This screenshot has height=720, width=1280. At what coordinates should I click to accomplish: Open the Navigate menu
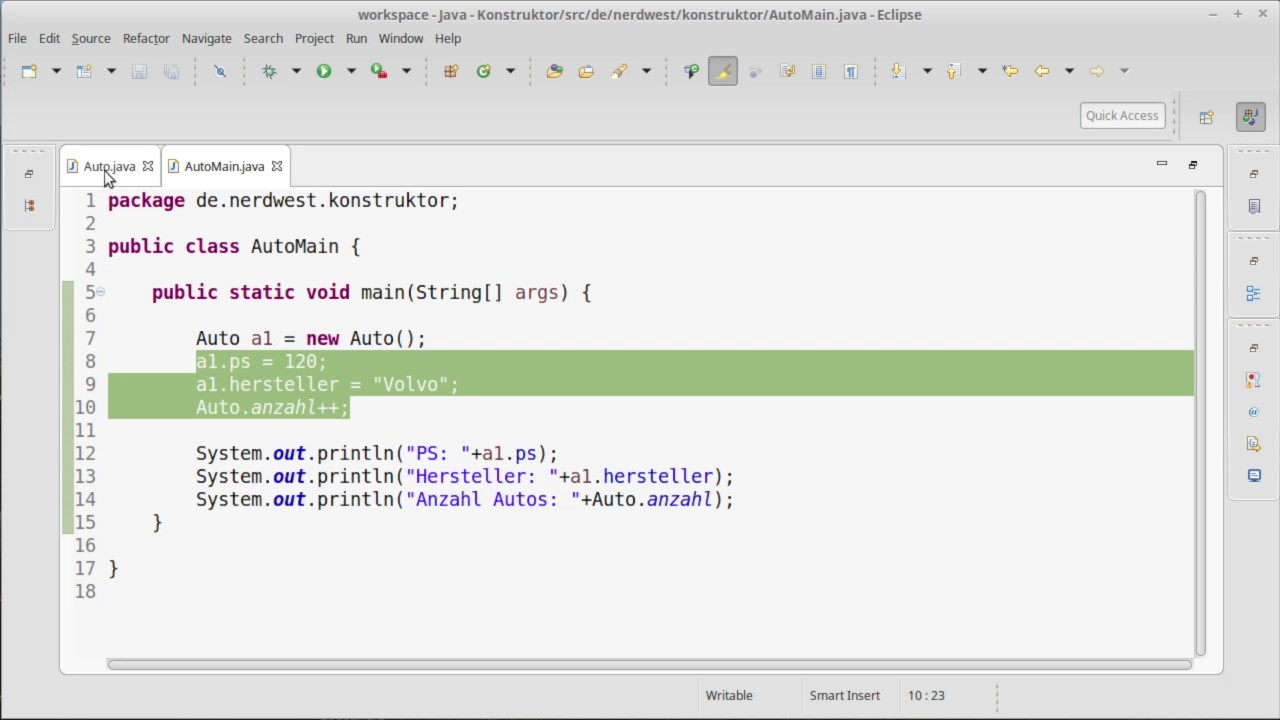207,38
